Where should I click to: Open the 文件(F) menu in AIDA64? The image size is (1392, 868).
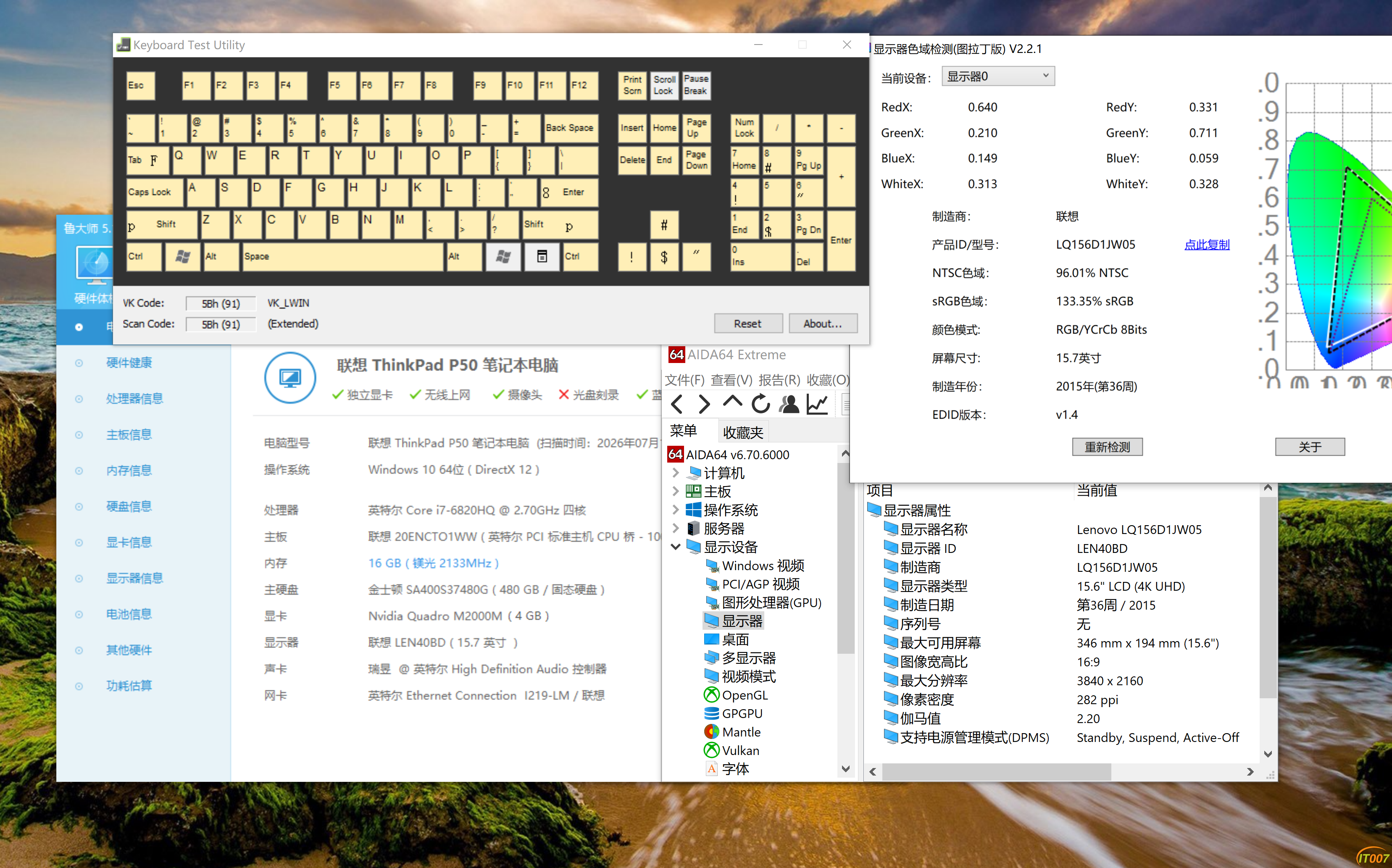684,380
